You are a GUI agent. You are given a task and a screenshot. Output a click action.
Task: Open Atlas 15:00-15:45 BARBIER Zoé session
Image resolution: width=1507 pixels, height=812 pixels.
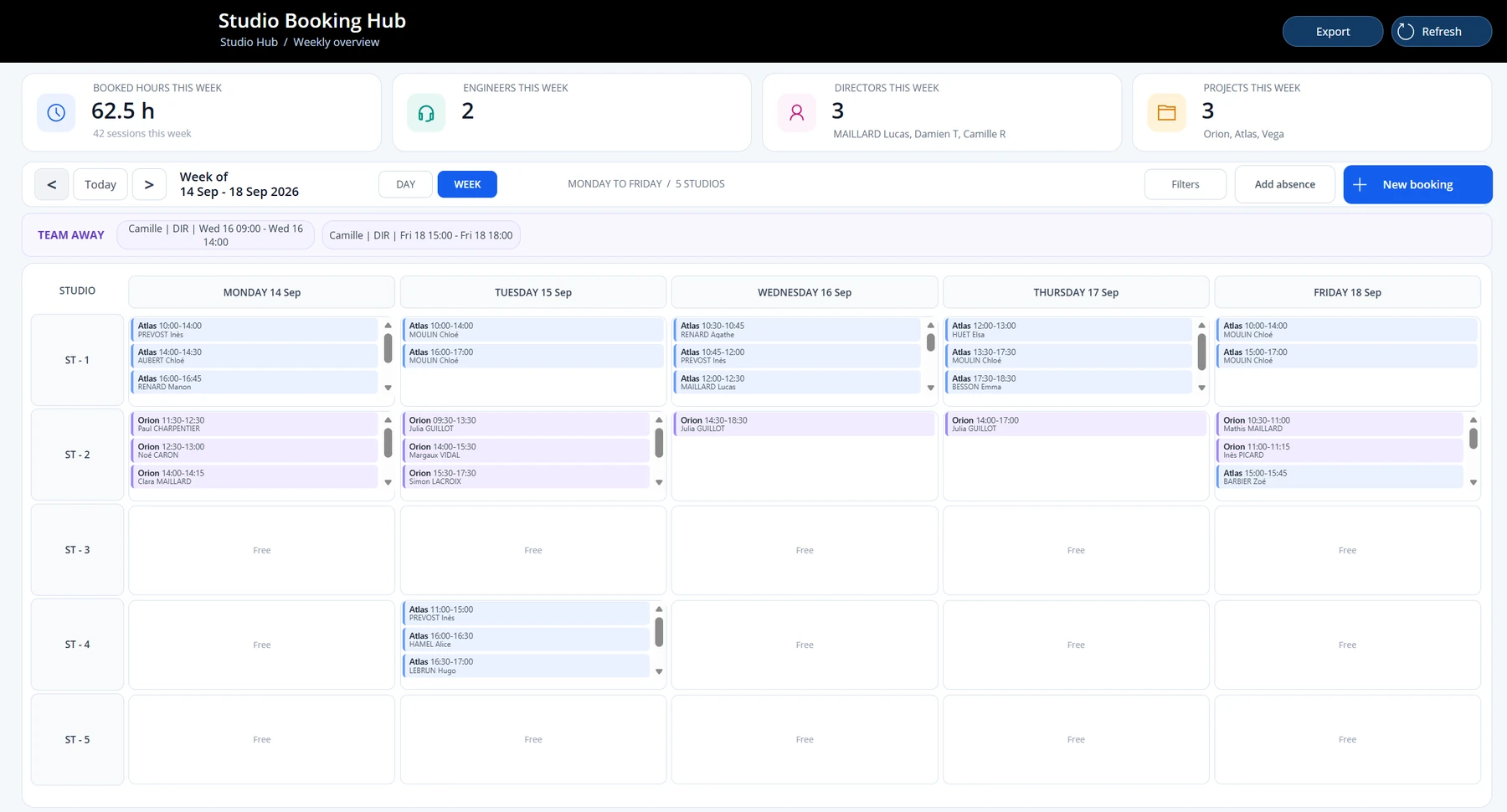click(x=1340, y=477)
